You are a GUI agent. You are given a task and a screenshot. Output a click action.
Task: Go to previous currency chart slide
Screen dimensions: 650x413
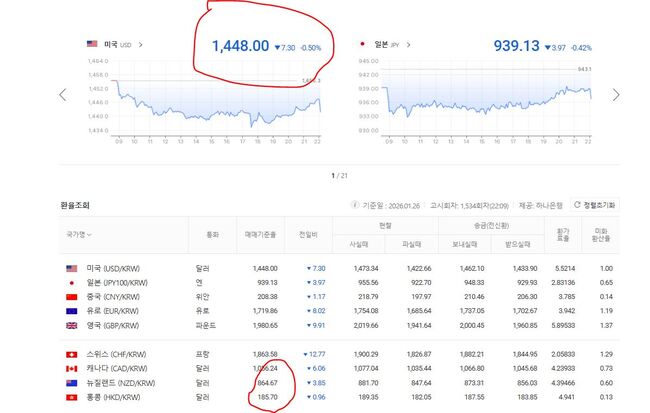coord(63,95)
